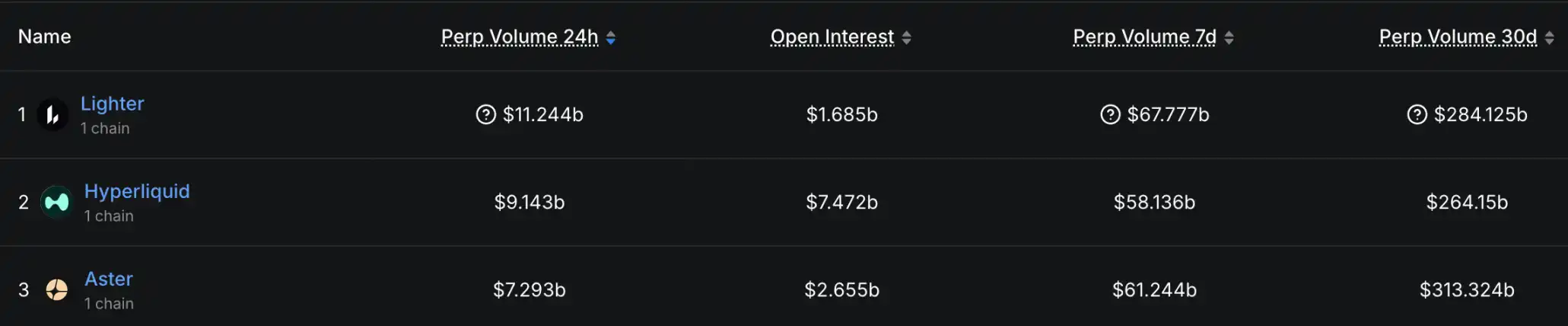Sort table by Open Interest header
This screenshot has height=326, width=1568.
(832, 37)
